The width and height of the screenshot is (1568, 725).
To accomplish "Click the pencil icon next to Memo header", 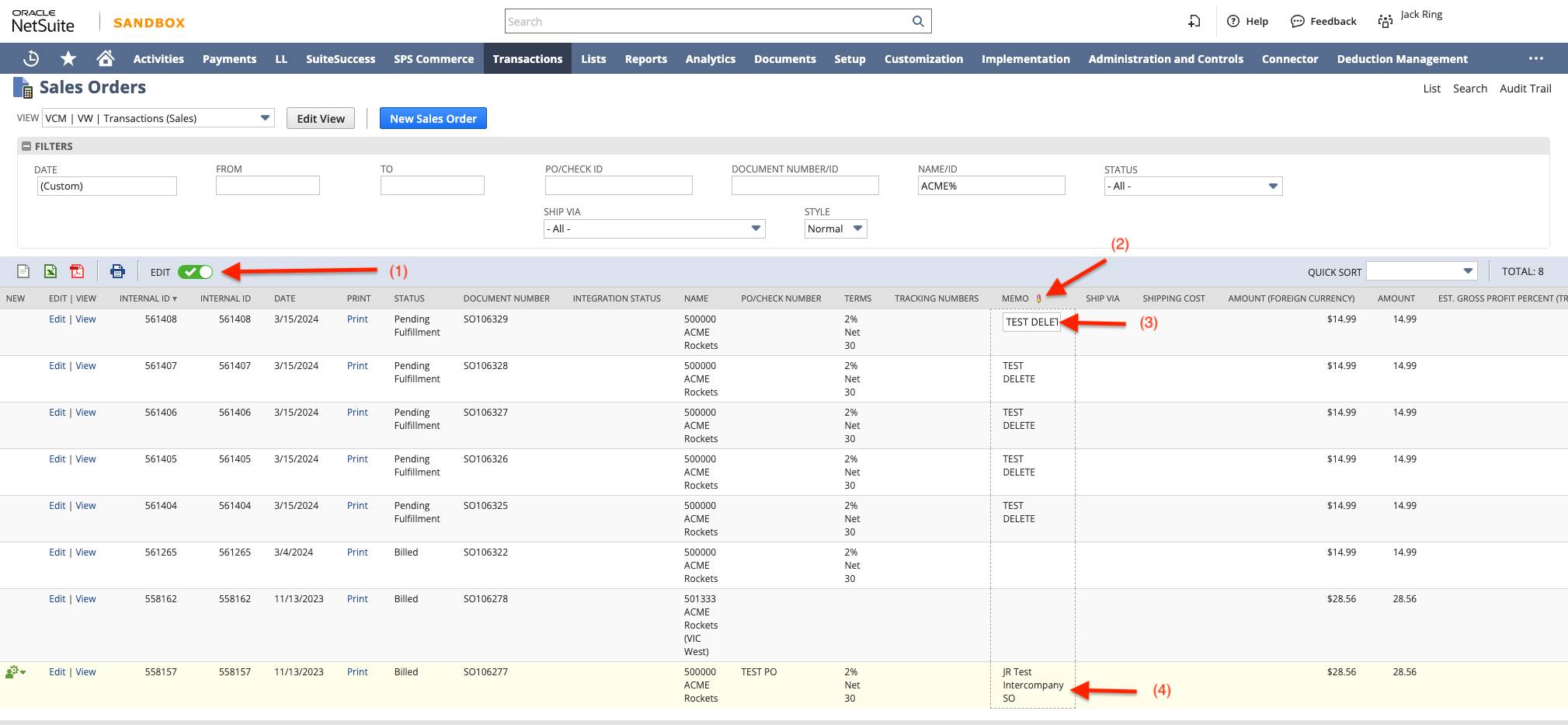I will pos(1038,298).
